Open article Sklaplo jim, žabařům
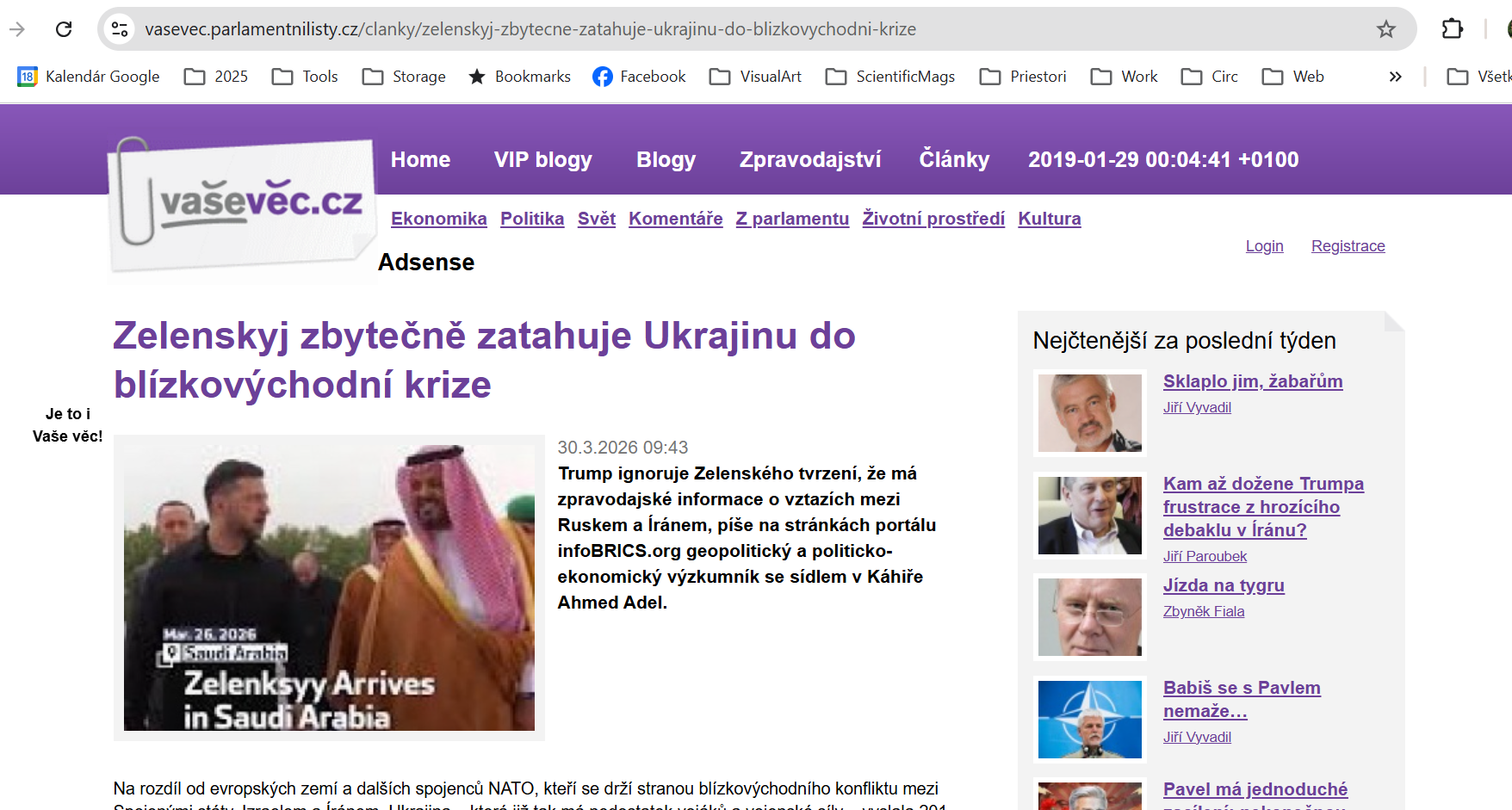Viewport: 1512px width, 810px height. (x=1253, y=381)
